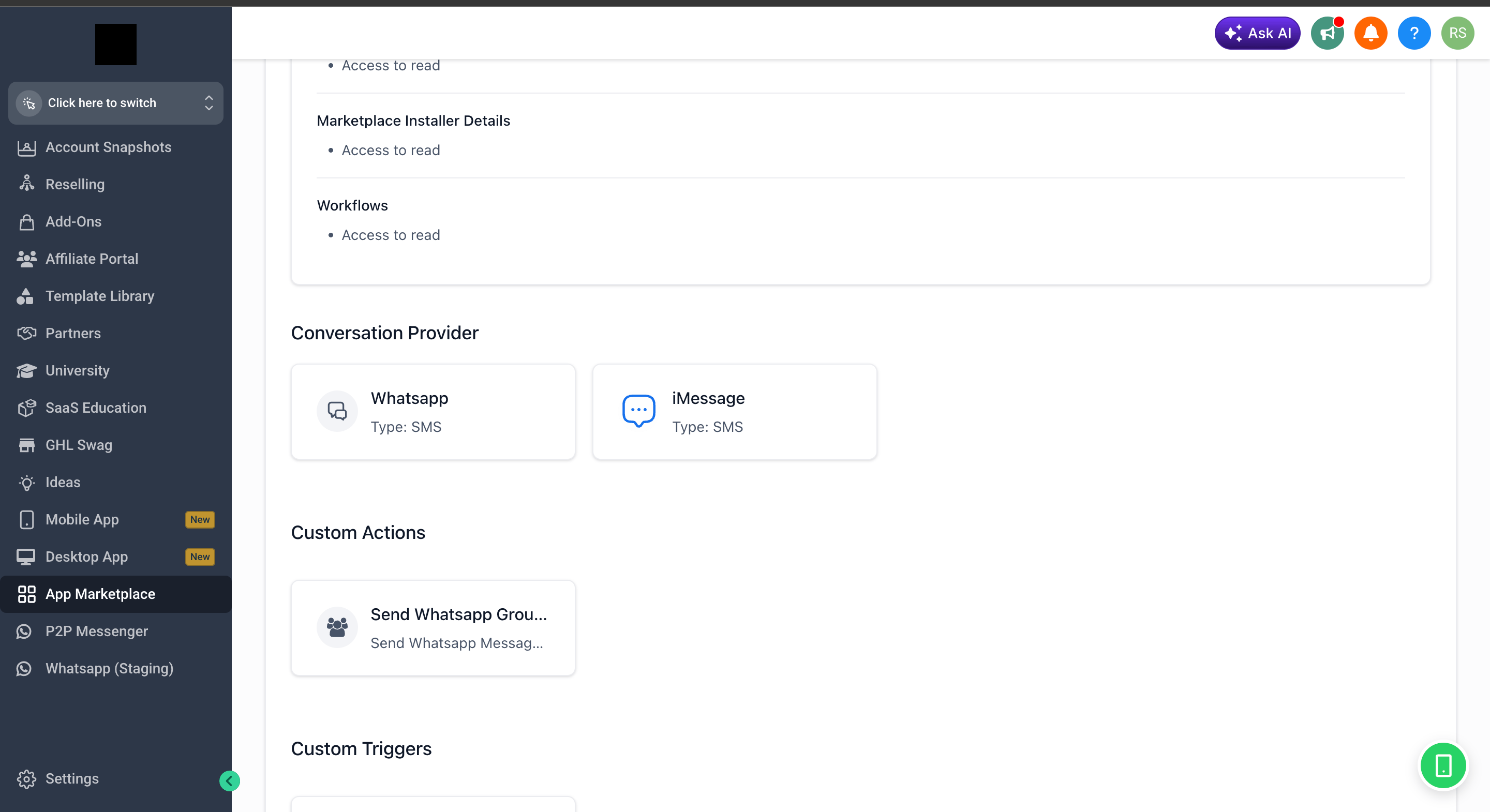
Task: Click the Reselling person icon
Action: pyautogui.click(x=26, y=184)
